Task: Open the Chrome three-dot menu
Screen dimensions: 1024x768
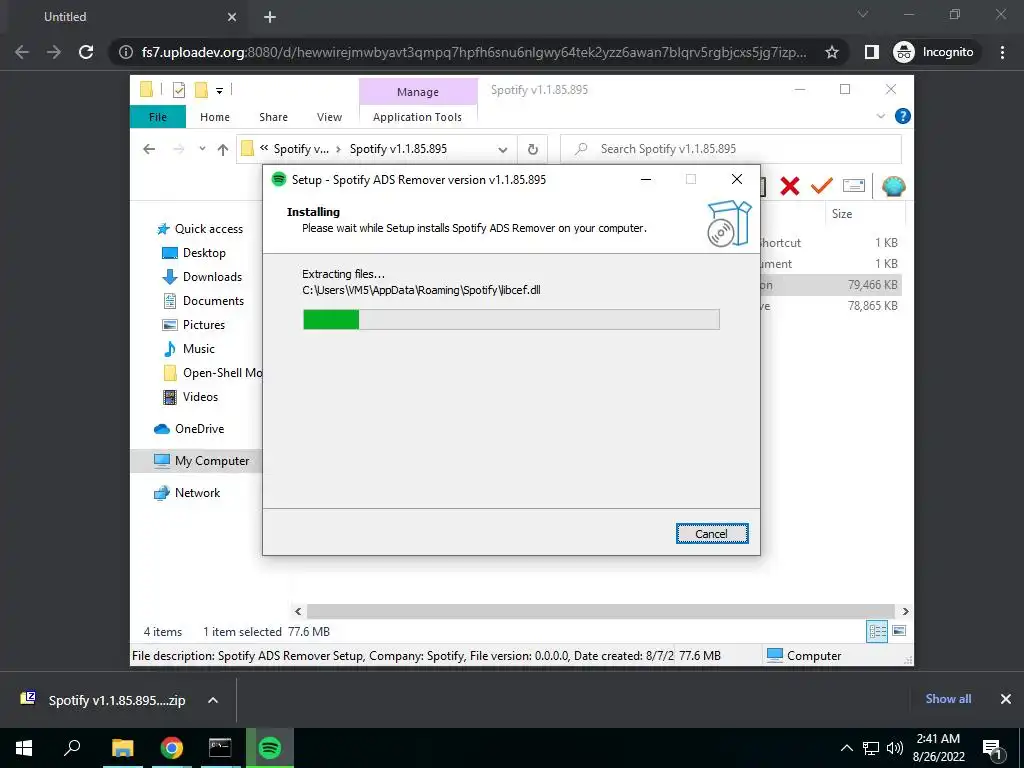Action: click(x=1002, y=52)
